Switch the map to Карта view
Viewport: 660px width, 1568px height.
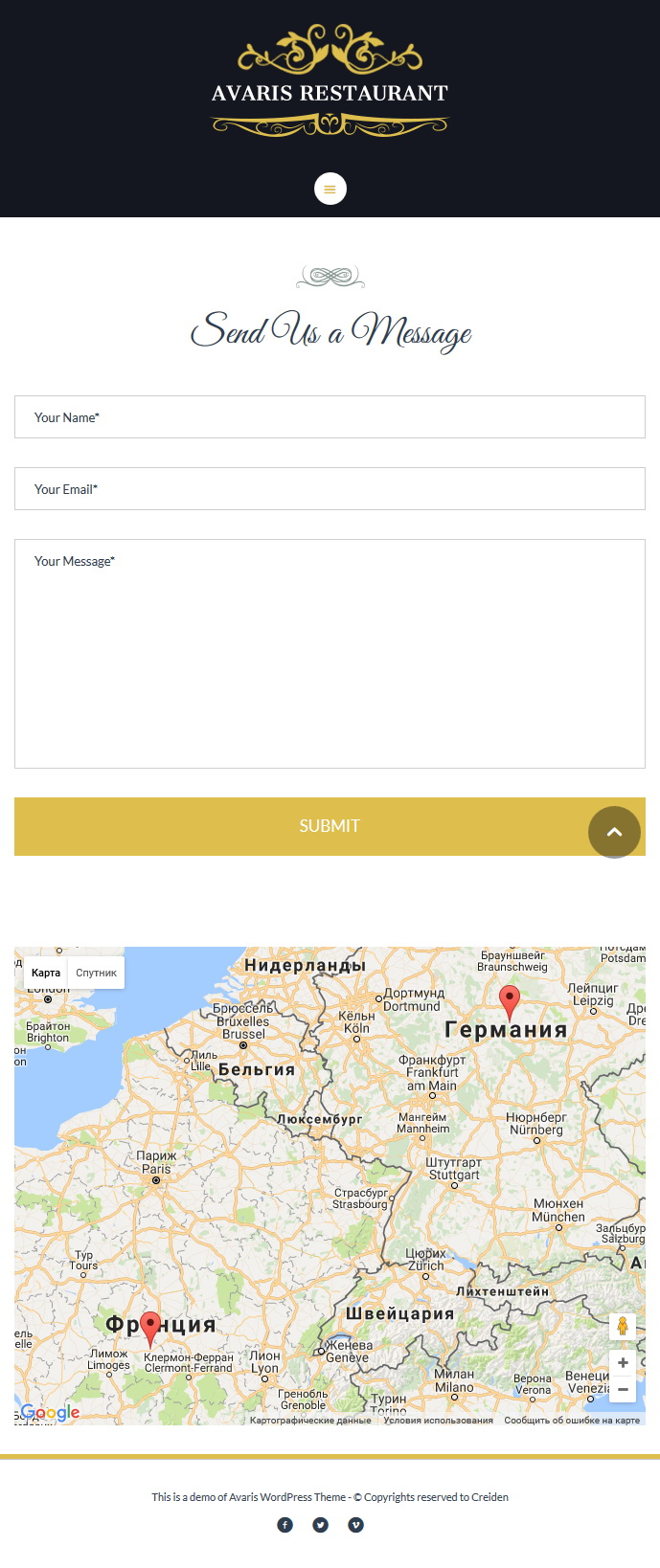click(46, 973)
